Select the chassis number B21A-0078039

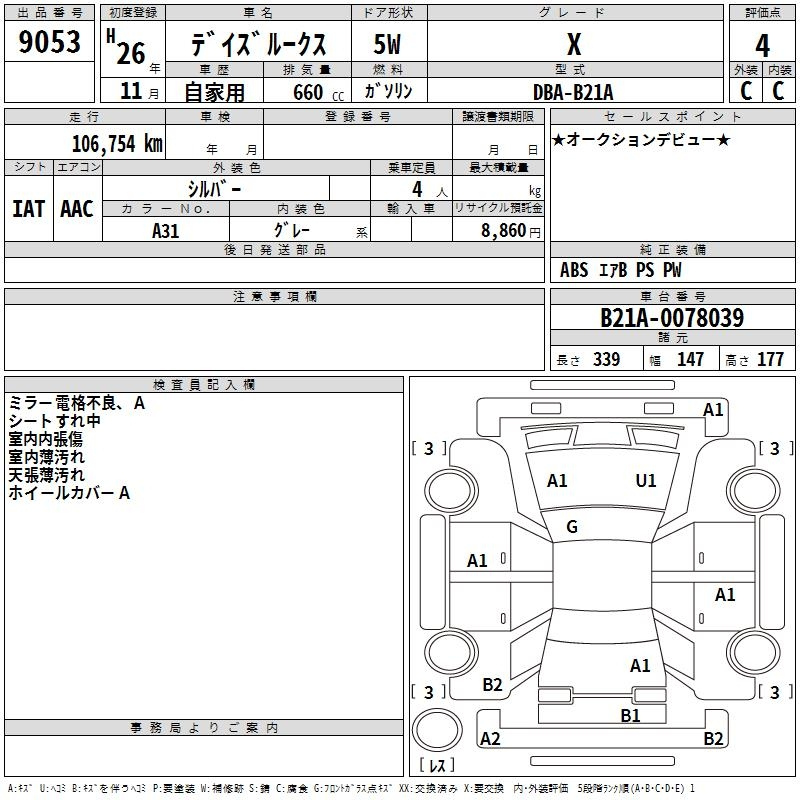[671, 318]
